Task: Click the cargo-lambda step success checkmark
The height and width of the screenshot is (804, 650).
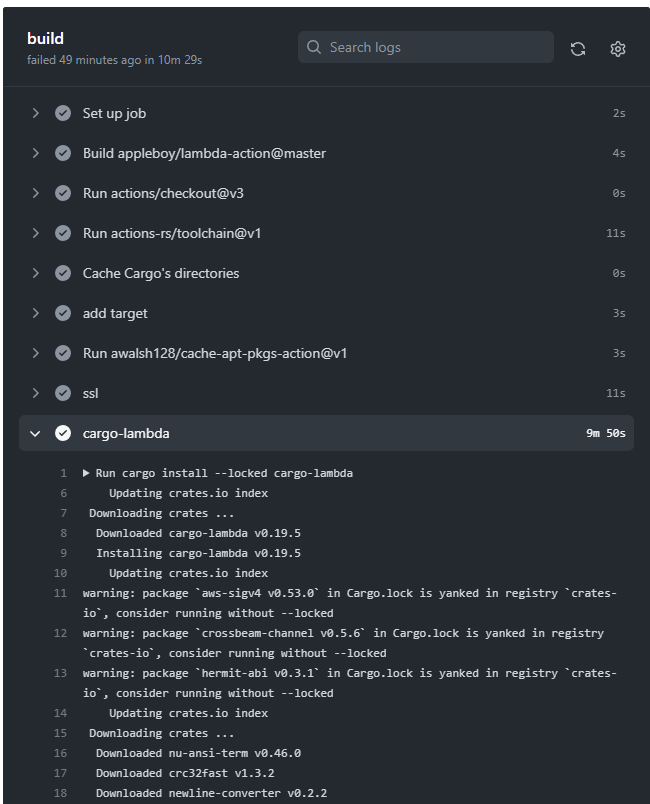Action: [x=63, y=433]
